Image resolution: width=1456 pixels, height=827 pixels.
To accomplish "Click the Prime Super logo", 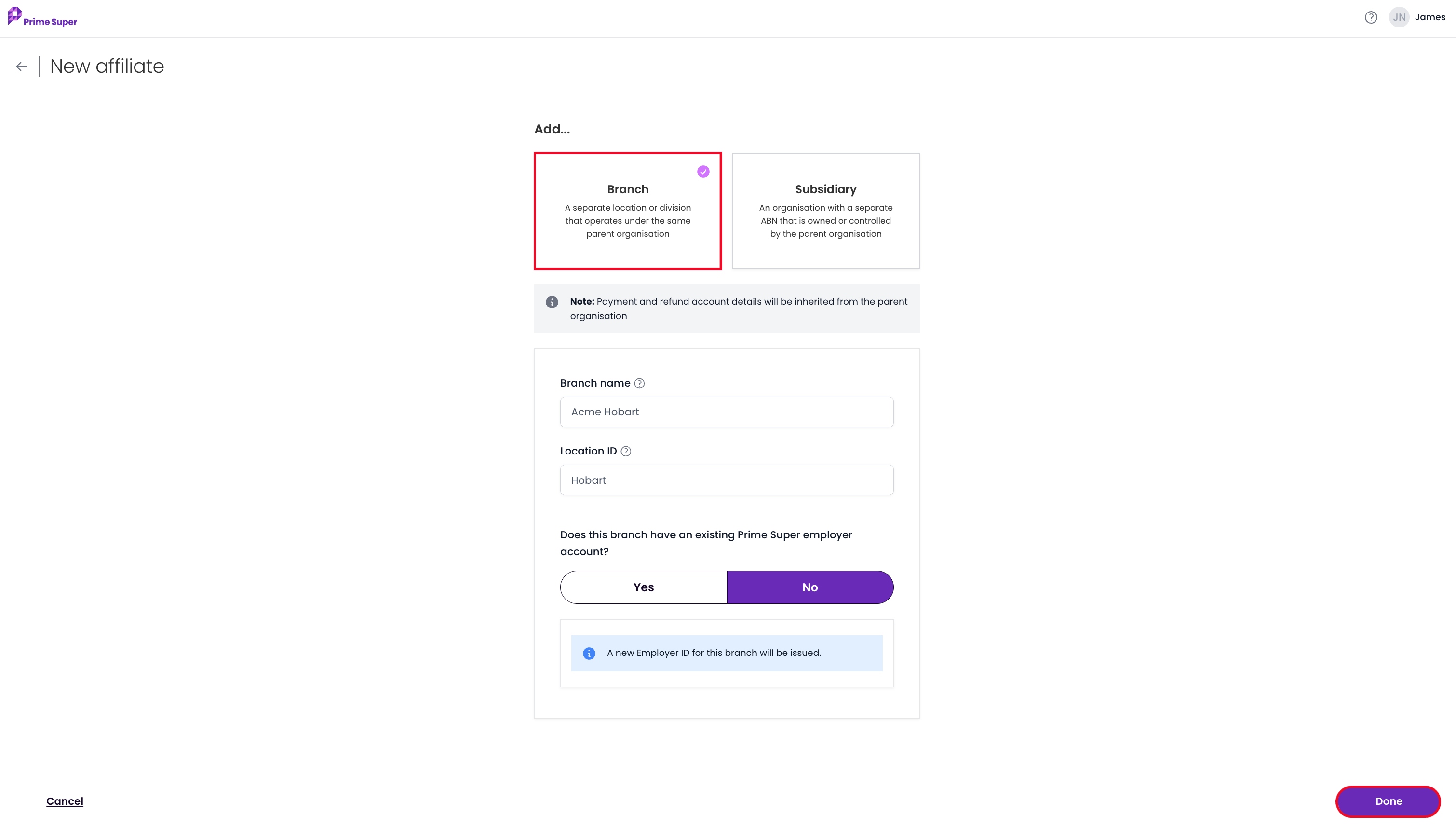I will click(42, 17).
